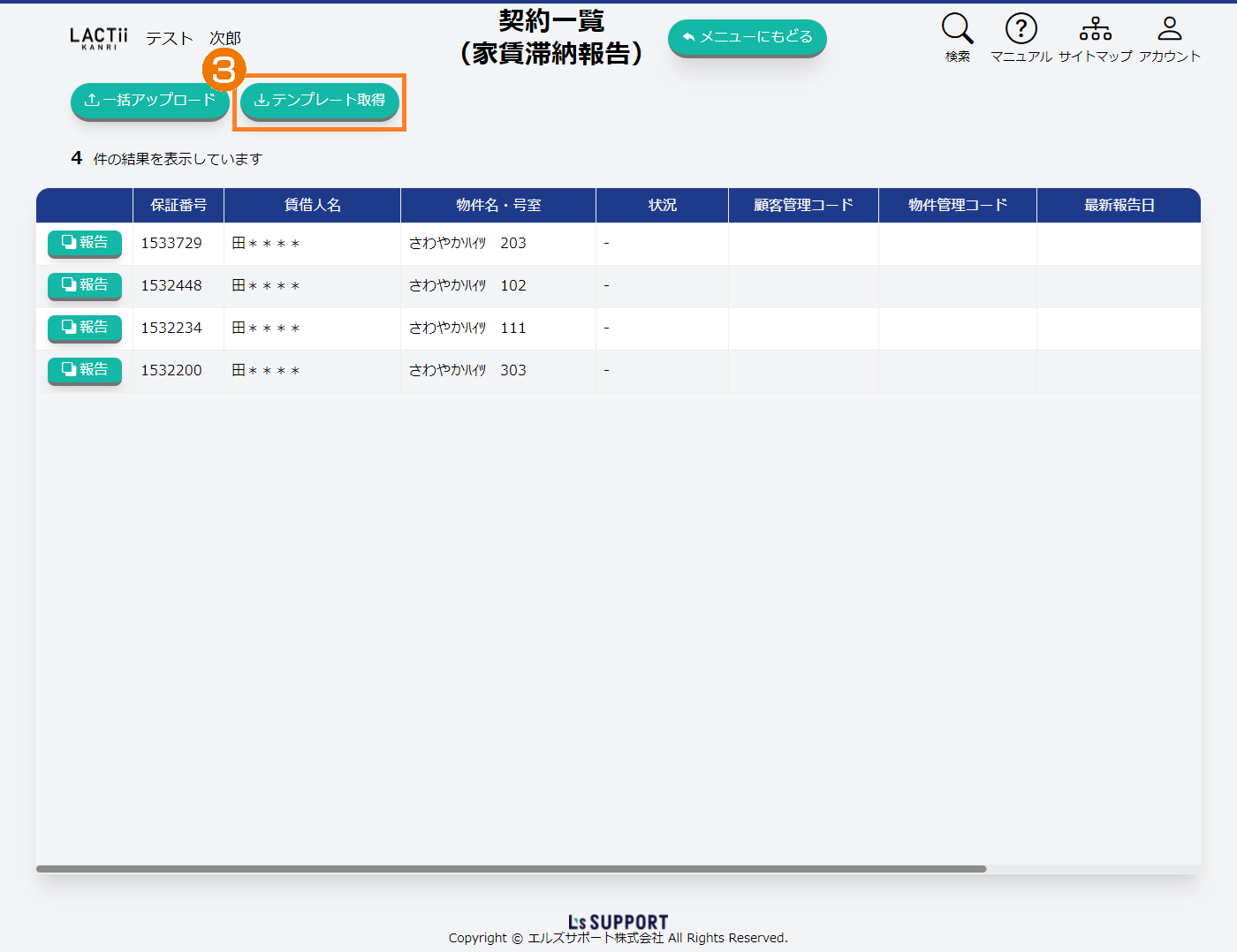Open the manual help icon
The width and height of the screenshot is (1237, 952).
(1021, 29)
